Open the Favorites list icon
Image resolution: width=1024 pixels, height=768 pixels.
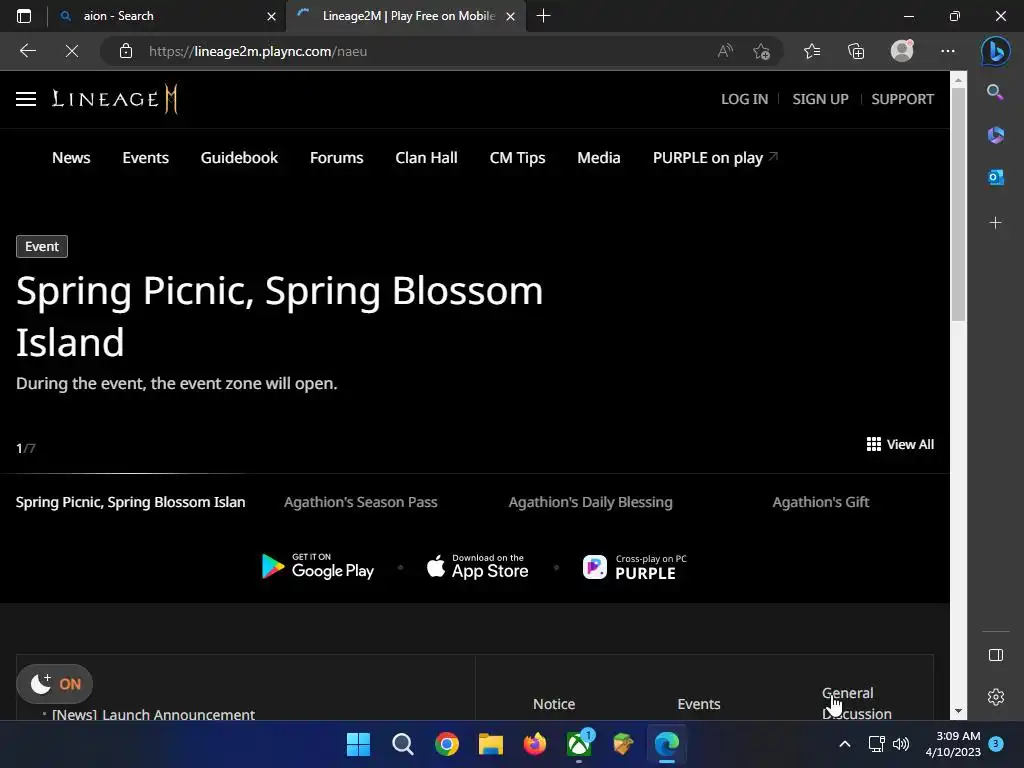tap(812, 51)
